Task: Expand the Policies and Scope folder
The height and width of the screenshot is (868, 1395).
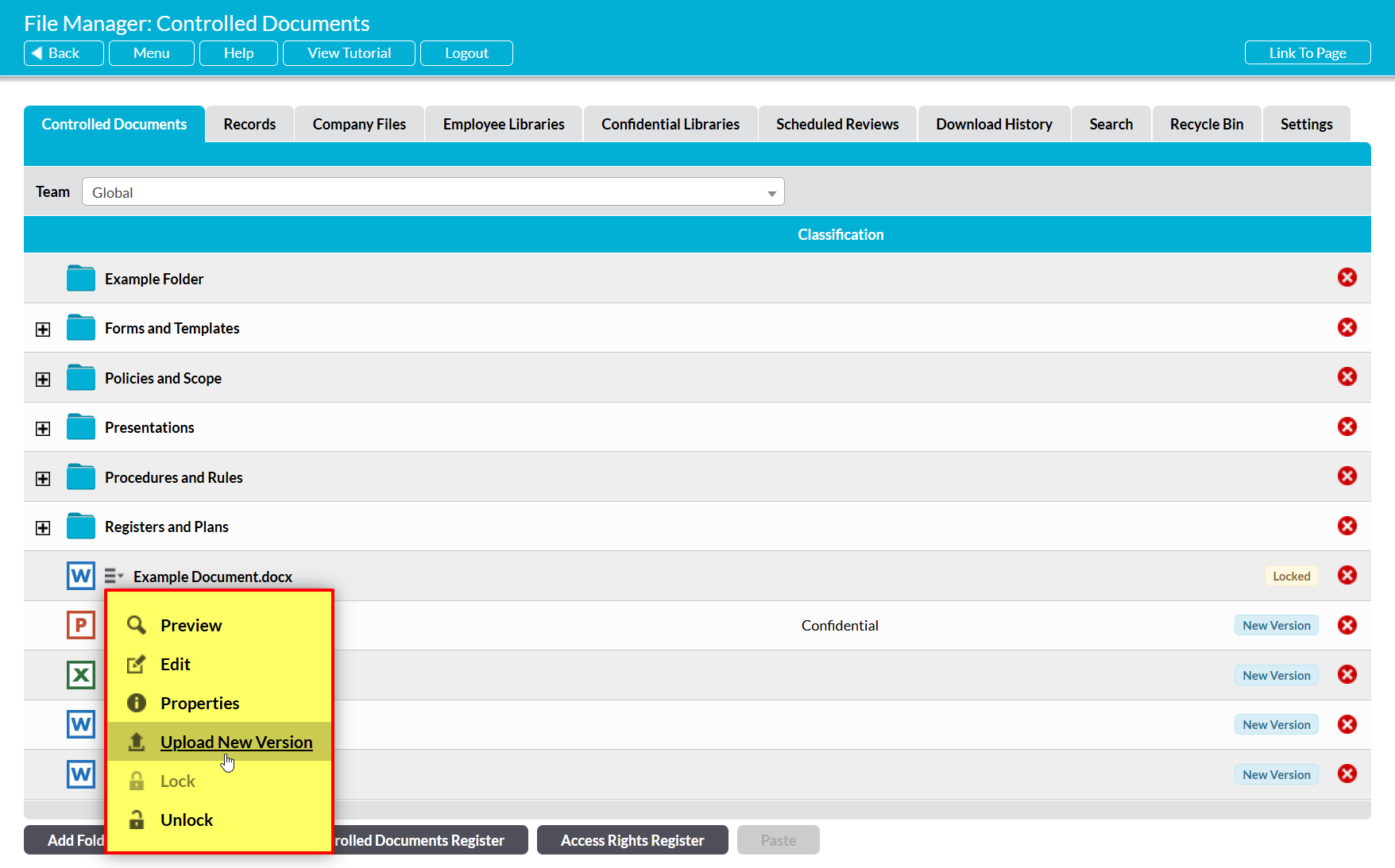Action: point(43,380)
